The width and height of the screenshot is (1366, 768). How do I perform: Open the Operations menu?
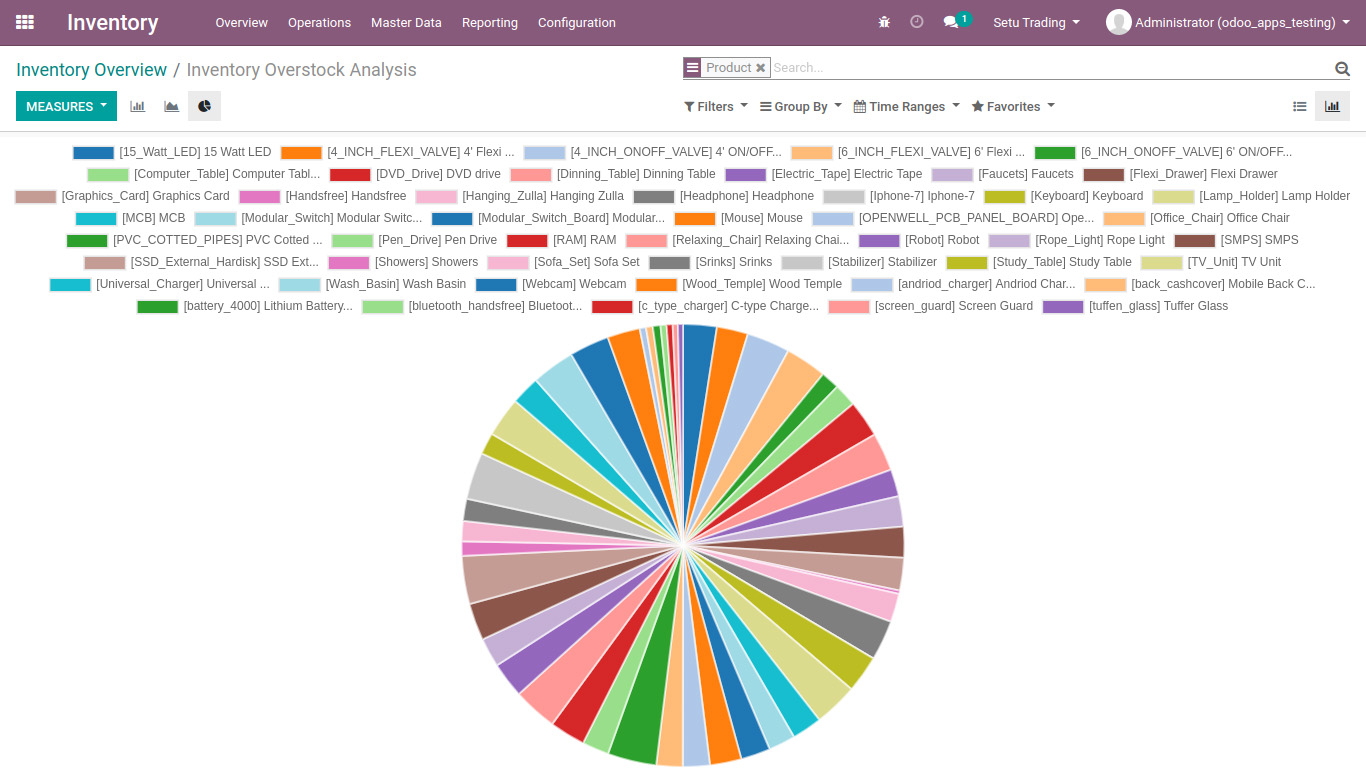(319, 22)
